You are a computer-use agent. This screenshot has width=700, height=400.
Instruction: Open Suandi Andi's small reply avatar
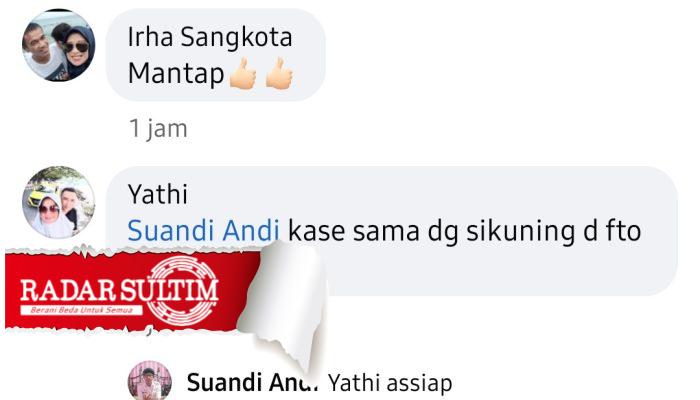150,380
